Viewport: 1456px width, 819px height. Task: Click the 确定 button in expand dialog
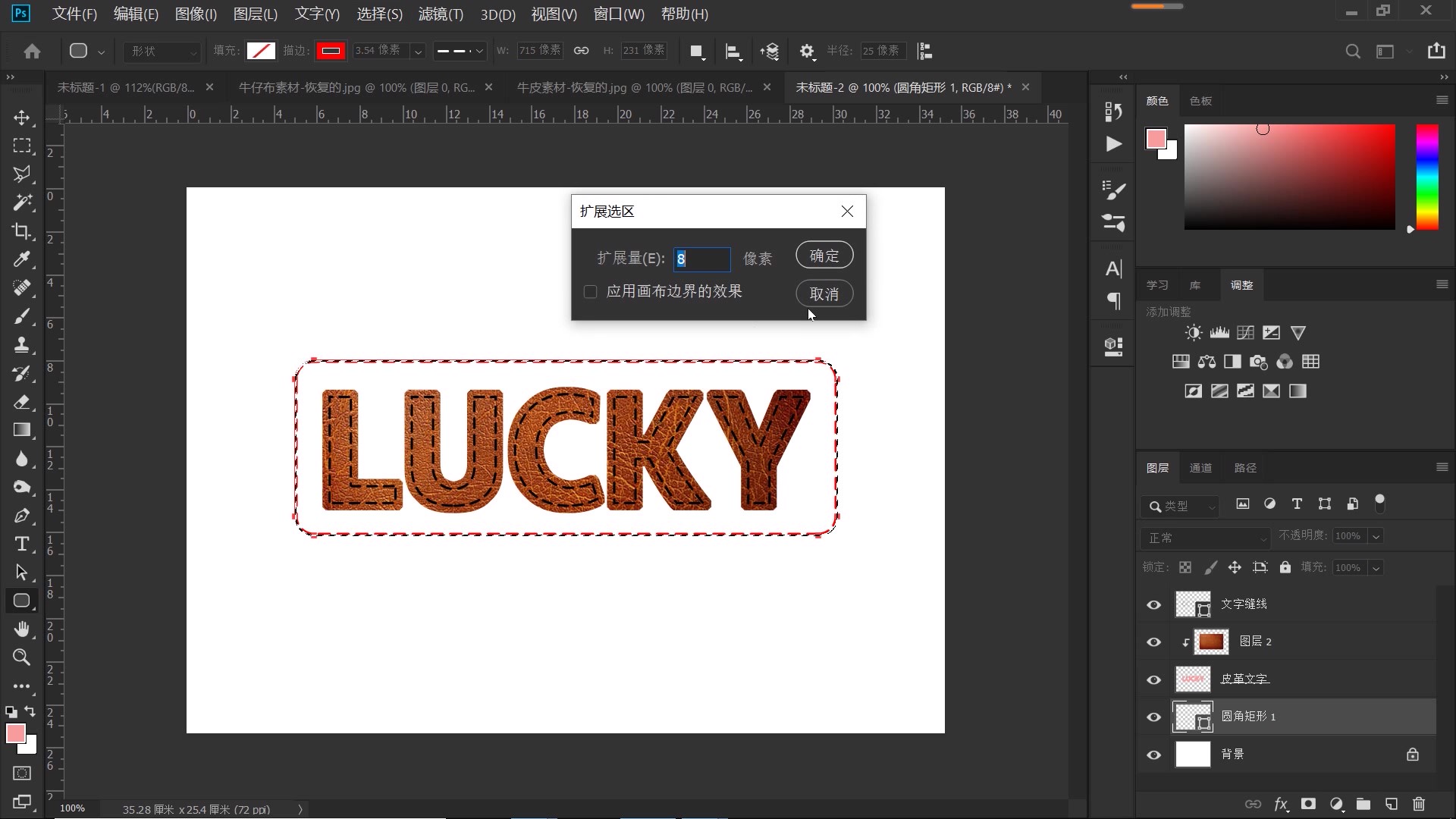[824, 256]
